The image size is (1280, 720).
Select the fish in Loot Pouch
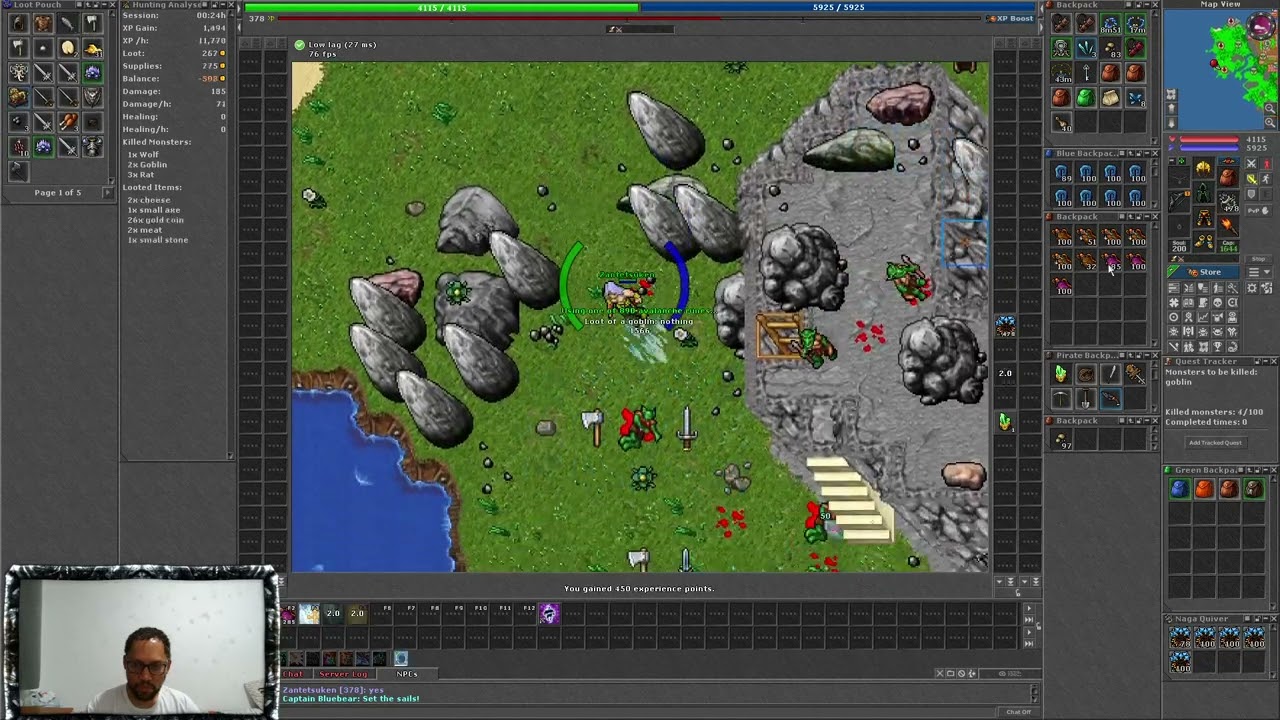pyautogui.click(x=68, y=23)
